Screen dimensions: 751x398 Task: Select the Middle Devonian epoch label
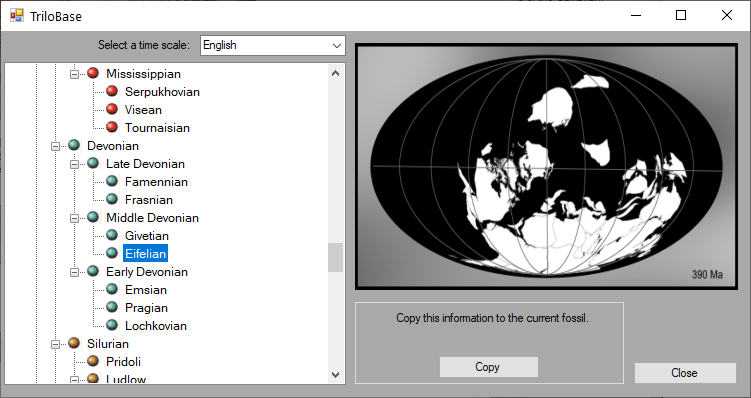tap(152, 218)
